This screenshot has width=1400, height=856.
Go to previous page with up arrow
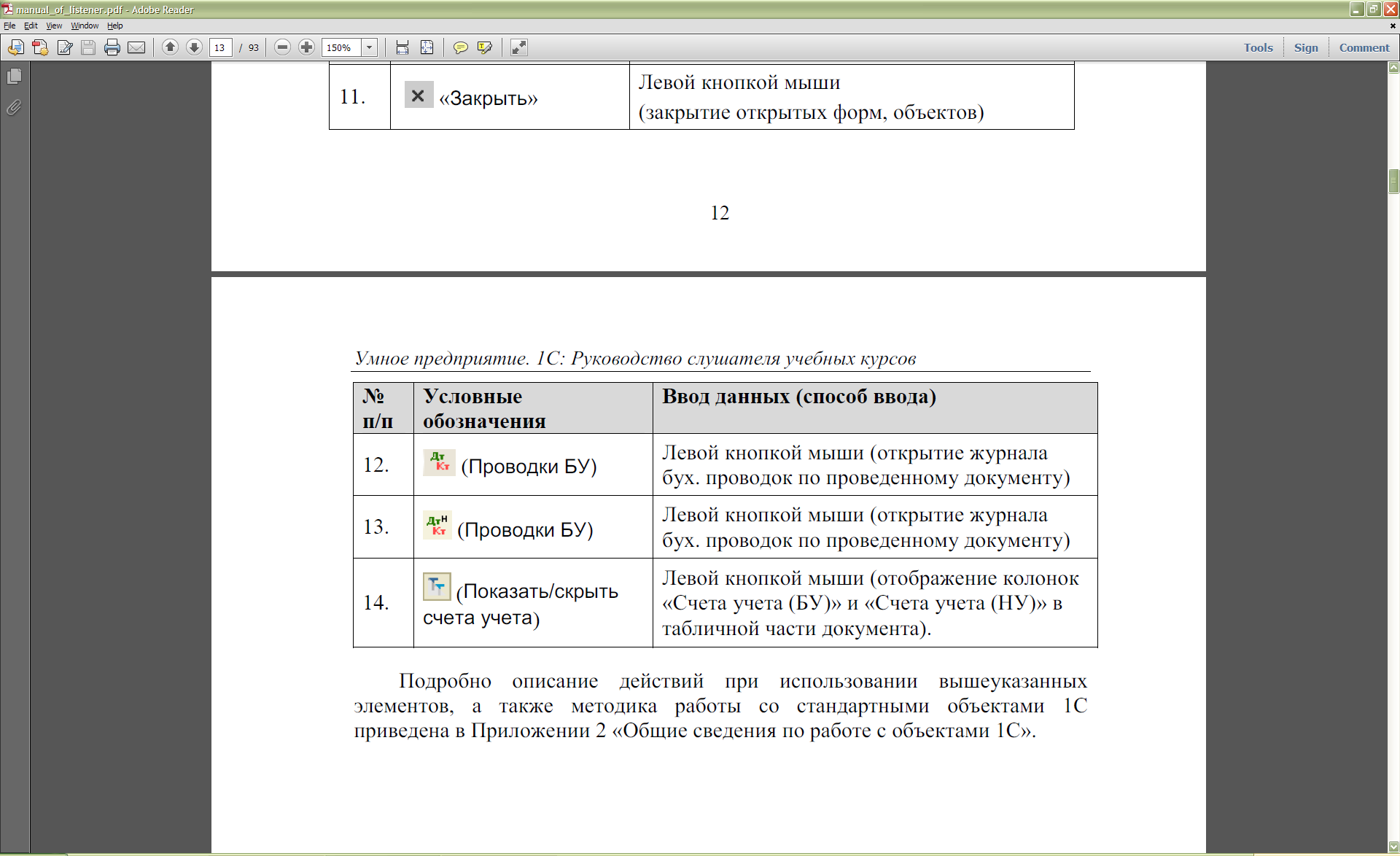(170, 47)
